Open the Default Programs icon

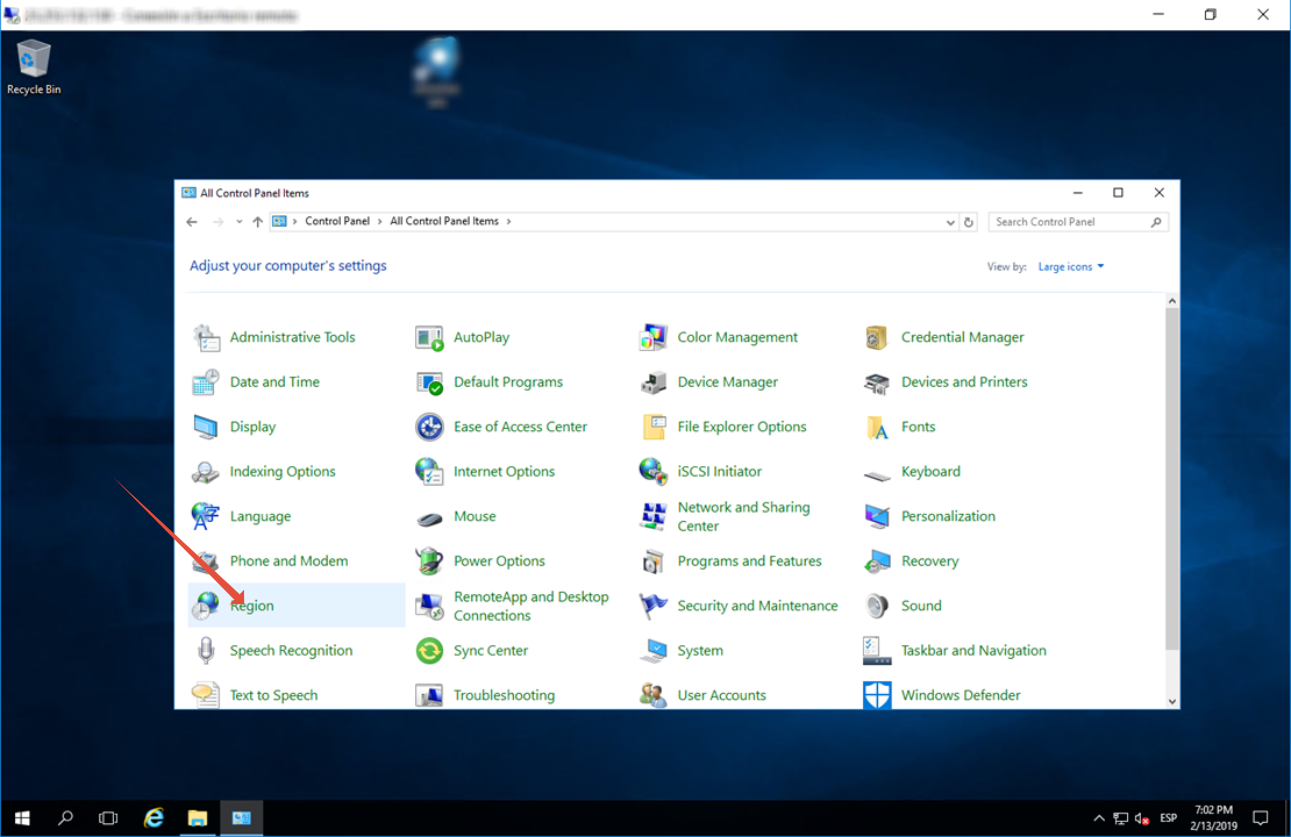[x=429, y=382]
